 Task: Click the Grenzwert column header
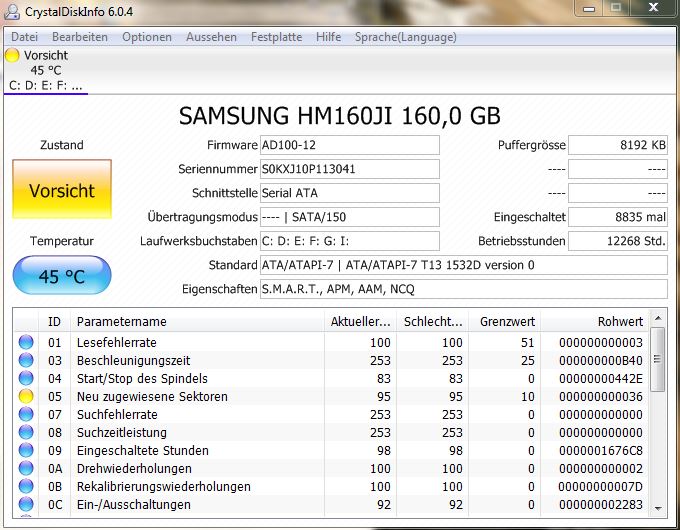504,321
